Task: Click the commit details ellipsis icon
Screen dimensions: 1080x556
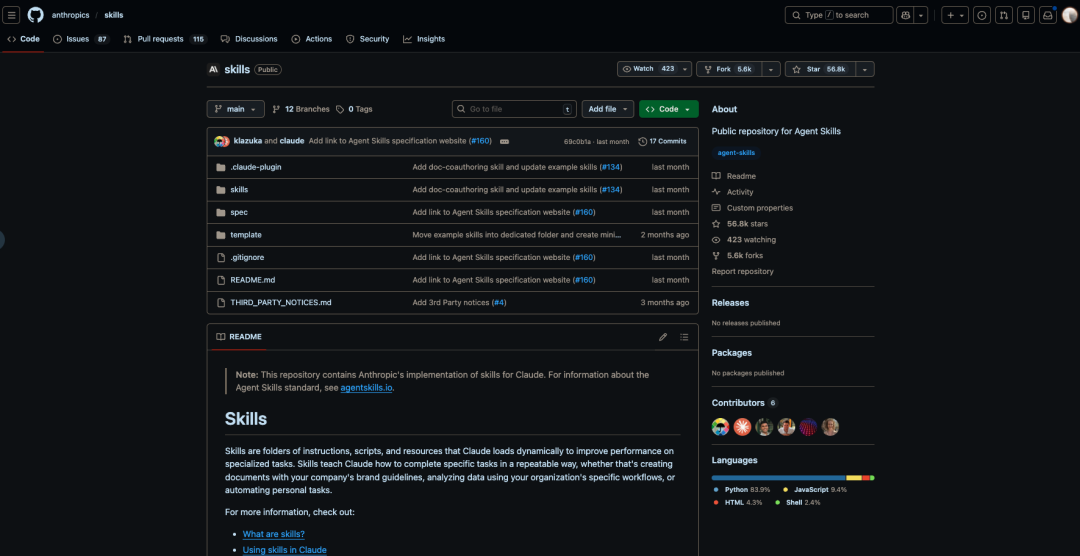Action: [504, 141]
